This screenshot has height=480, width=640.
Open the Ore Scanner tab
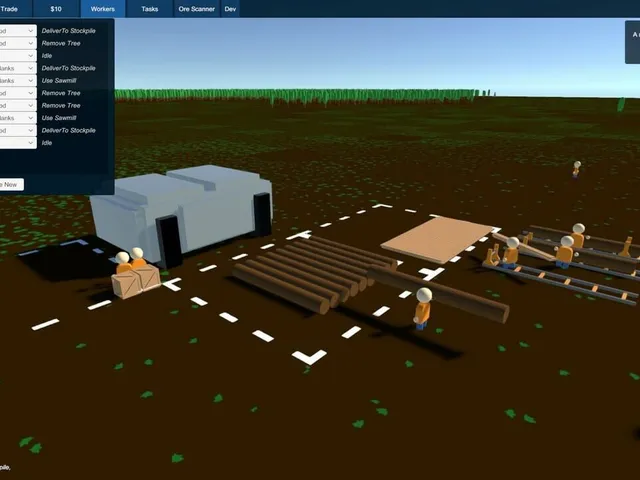(196, 9)
